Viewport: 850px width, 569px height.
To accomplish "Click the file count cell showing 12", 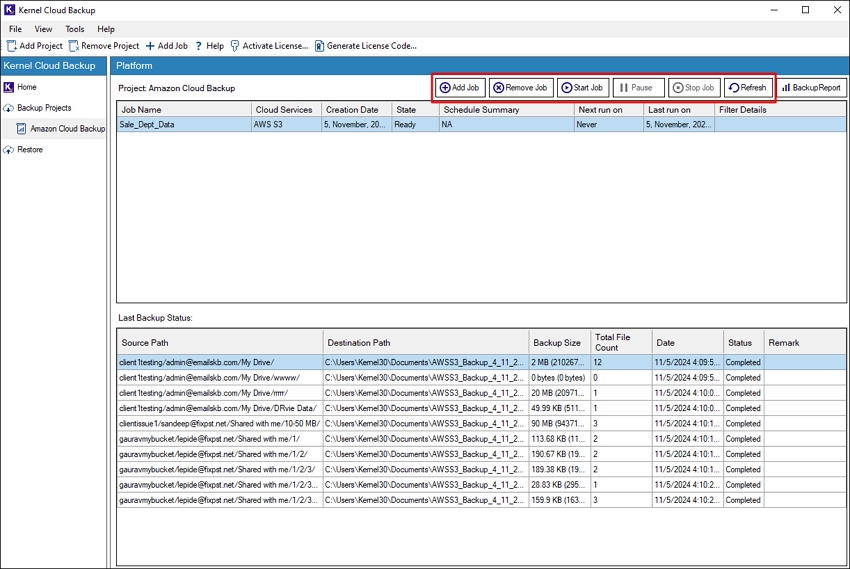I will (x=621, y=362).
